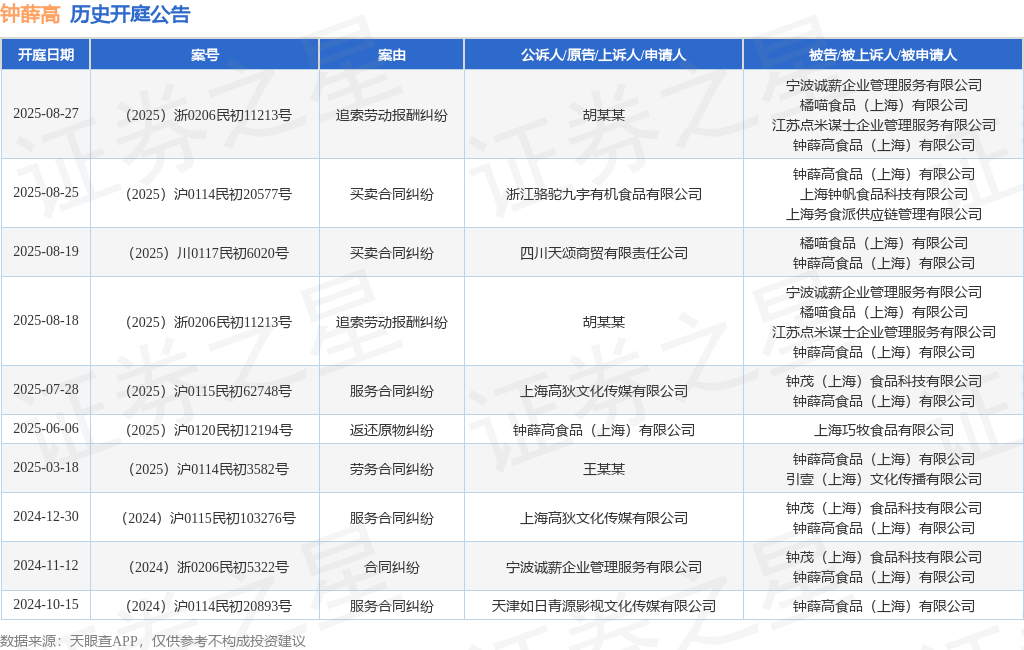Click 追索劳动报酬纠纷 in the 2025-08-27 row
The image size is (1024, 650).
pyautogui.click(x=392, y=115)
